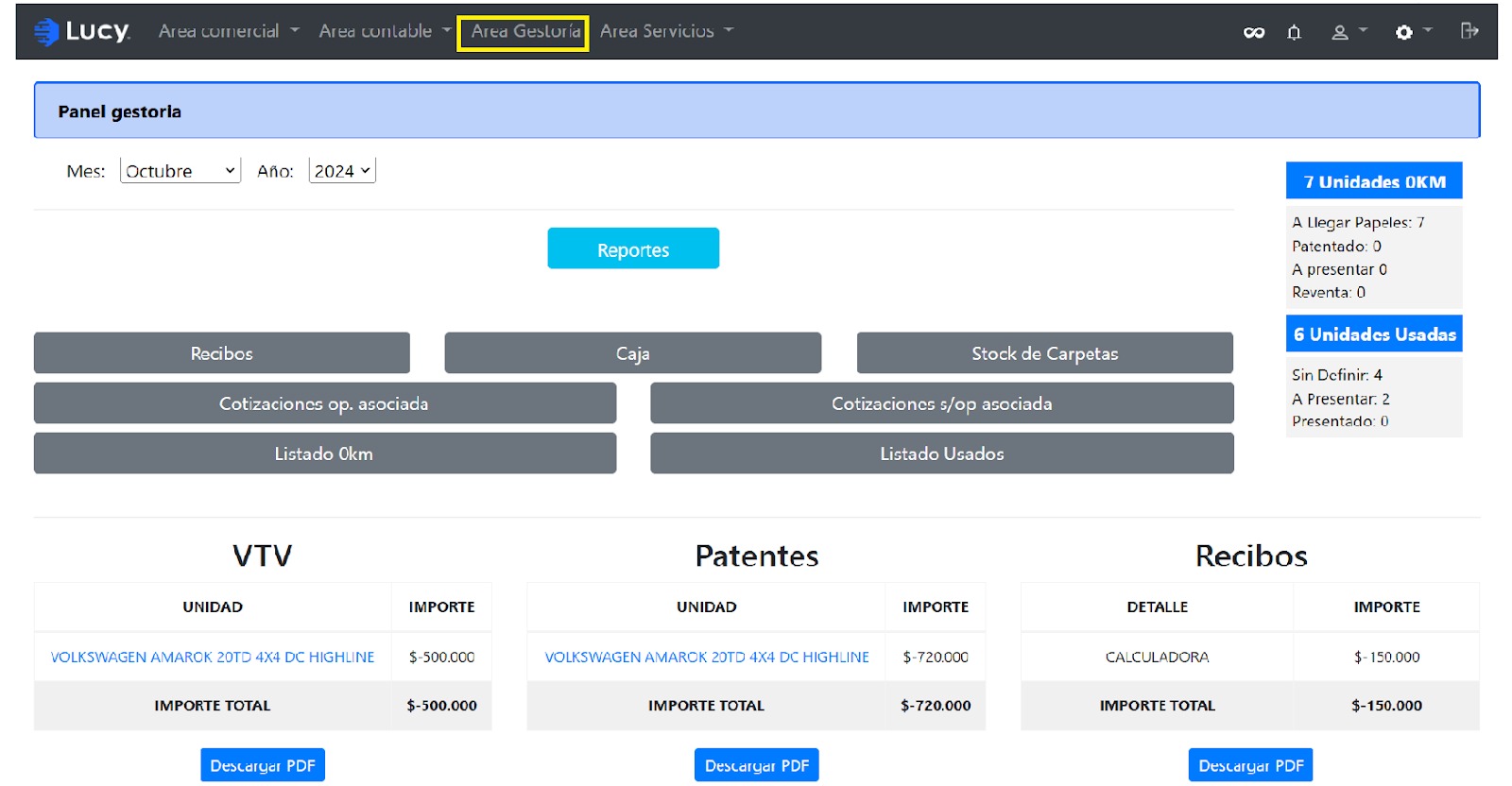Click the Patentes section heading
Screen dimensions: 1512x786
(x=757, y=555)
